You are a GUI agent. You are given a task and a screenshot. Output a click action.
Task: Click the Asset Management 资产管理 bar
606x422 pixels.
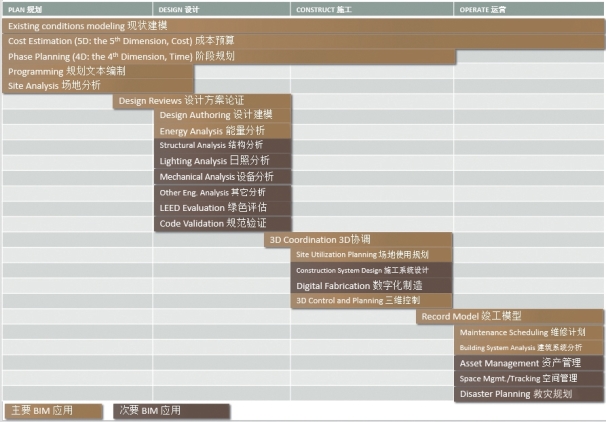pyautogui.click(x=529, y=363)
